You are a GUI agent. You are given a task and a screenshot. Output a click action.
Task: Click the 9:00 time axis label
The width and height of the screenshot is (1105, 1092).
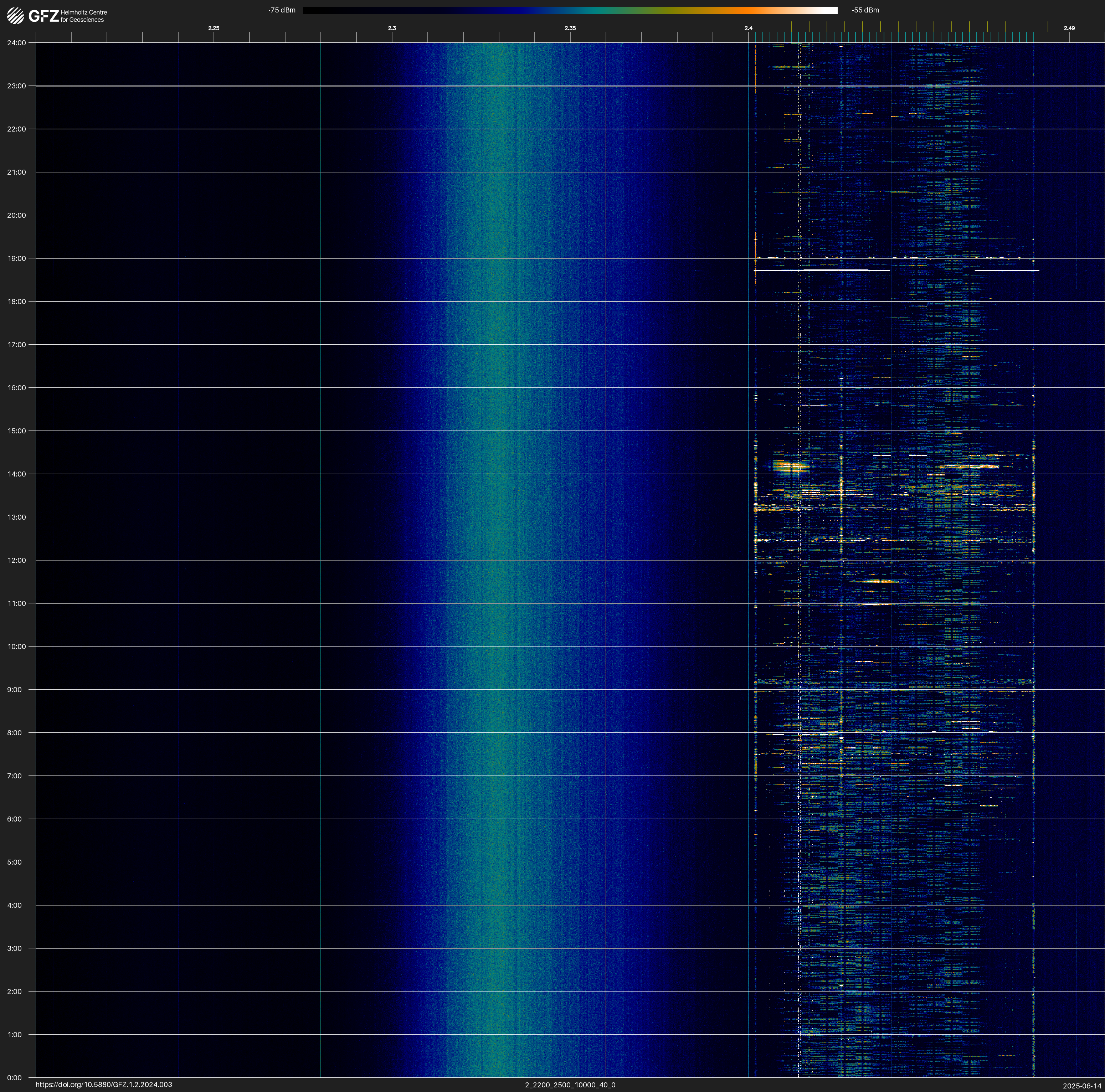click(14, 690)
